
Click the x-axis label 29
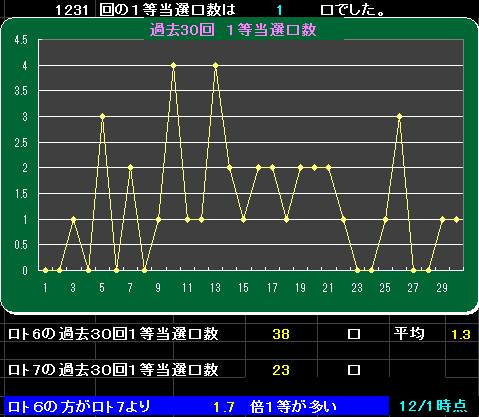[442, 287]
